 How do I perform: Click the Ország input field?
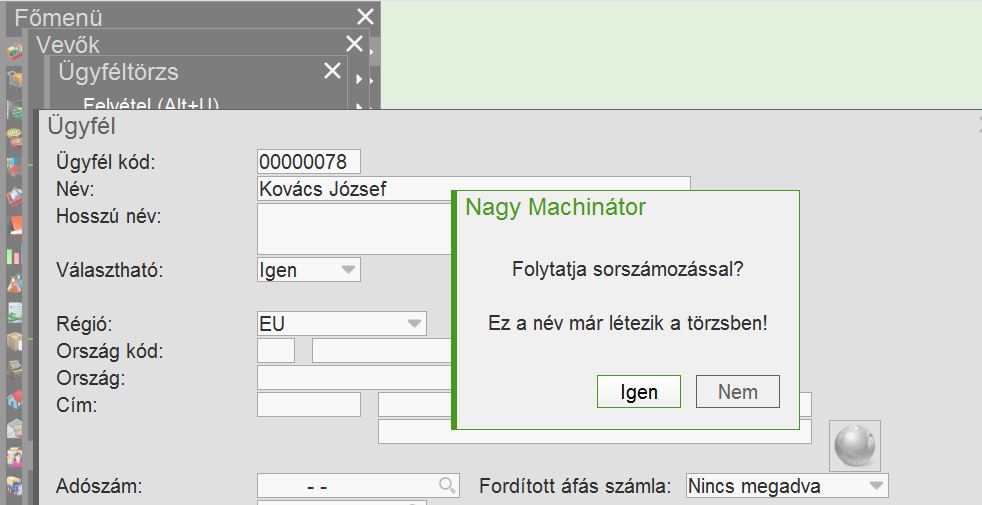pyautogui.click(x=354, y=378)
